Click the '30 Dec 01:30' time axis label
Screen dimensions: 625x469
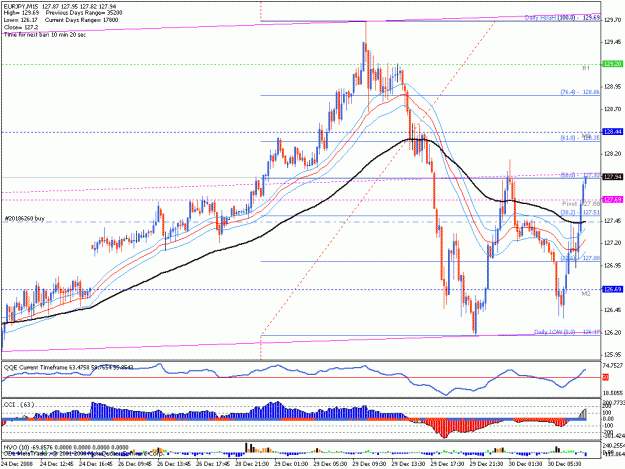525,464
